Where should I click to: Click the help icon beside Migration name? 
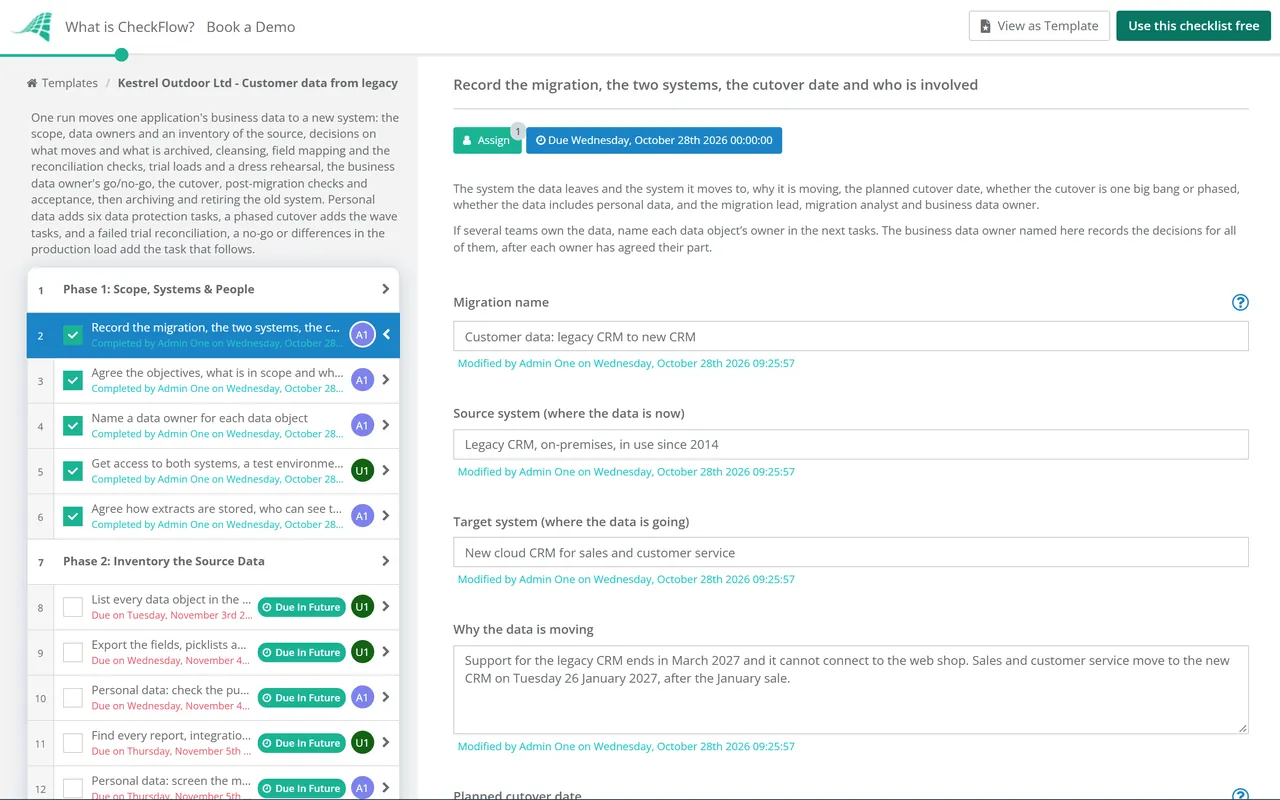[1240, 302]
